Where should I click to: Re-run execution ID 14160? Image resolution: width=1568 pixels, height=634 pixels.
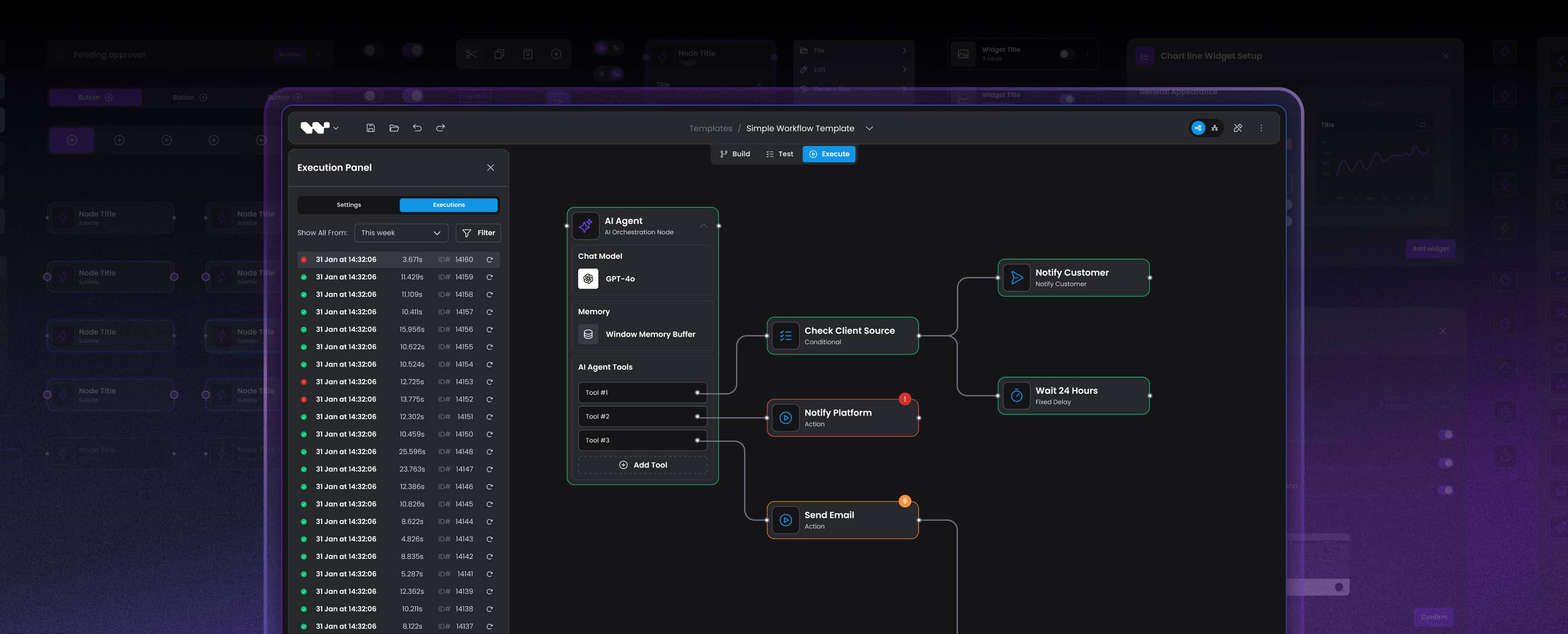[x=489, y=259]
